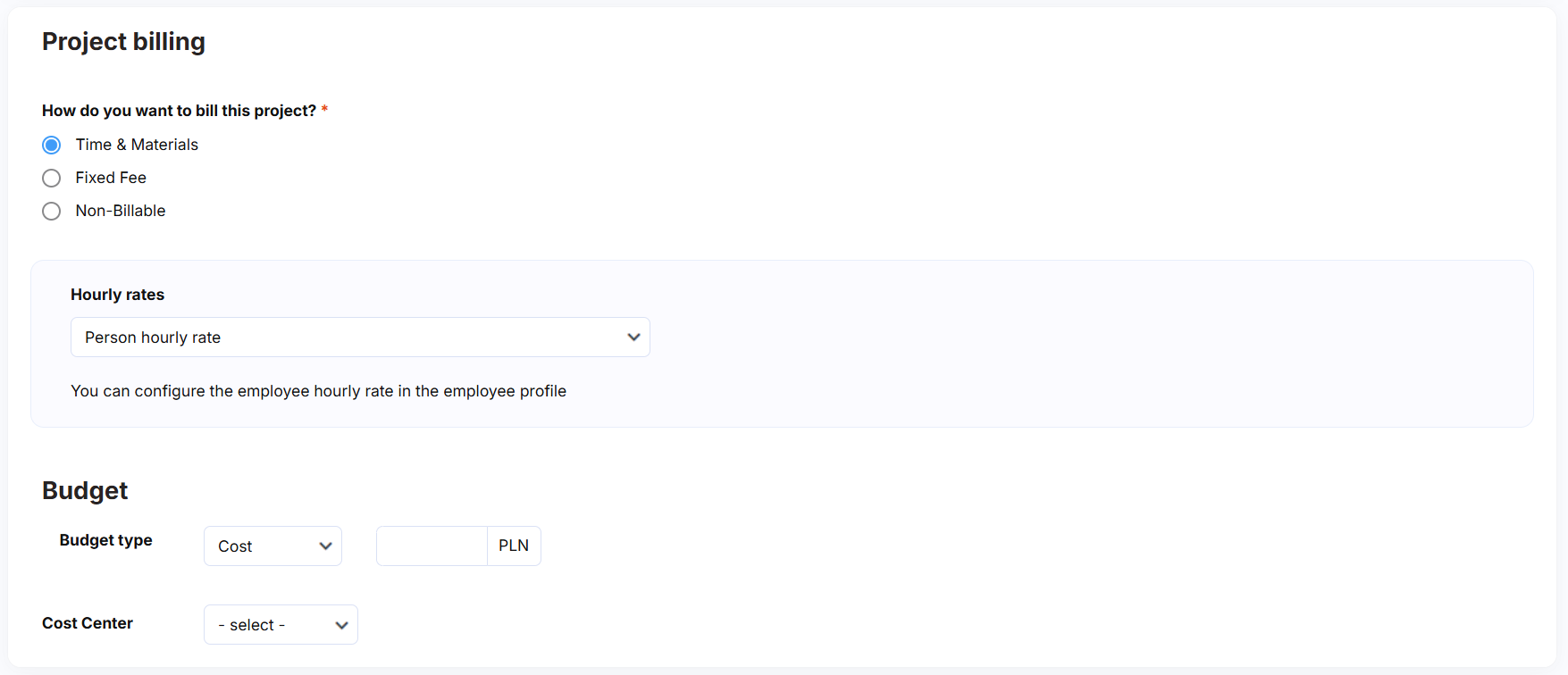Image resolution: width=1568 pixels, height=675 pixels.
Task: Click the Cost Center field label
Action: [88, 623]
